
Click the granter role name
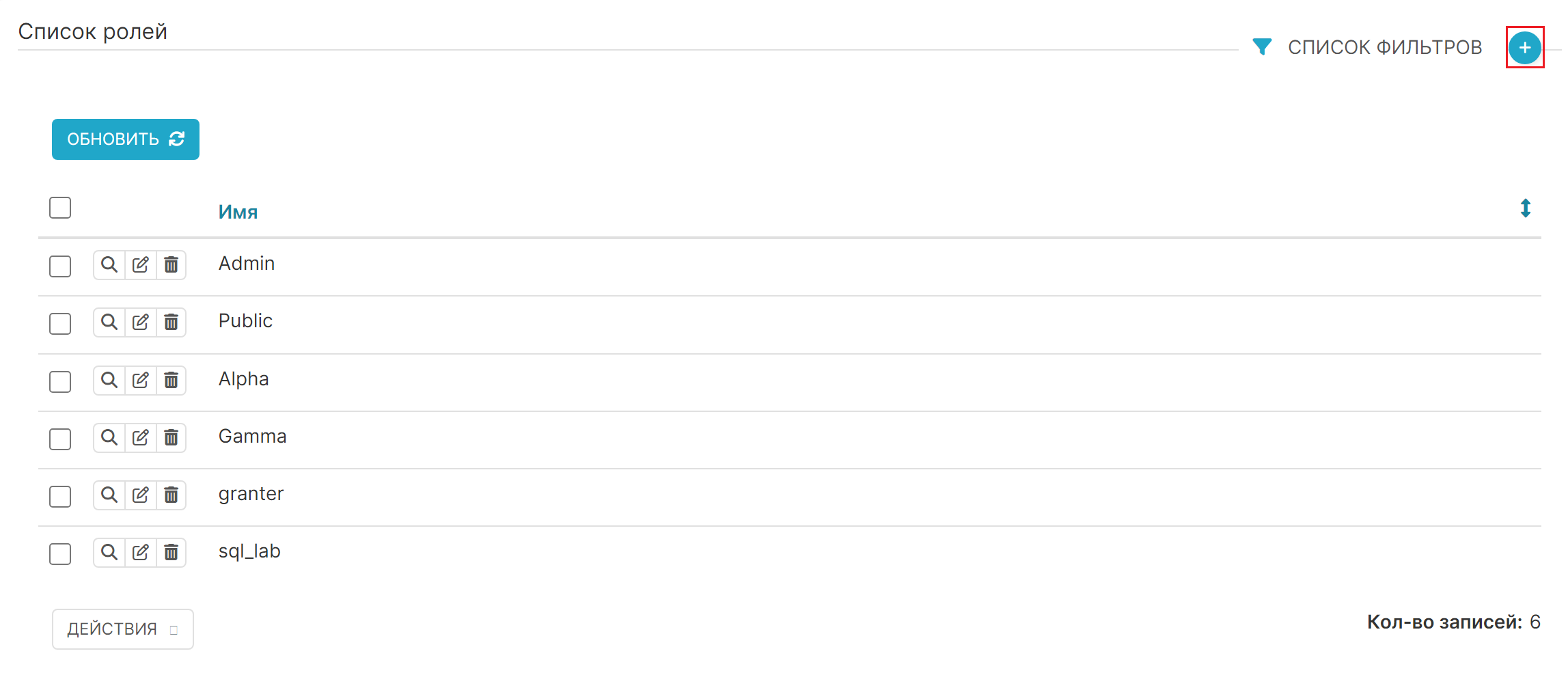click(x=251, y=494)
